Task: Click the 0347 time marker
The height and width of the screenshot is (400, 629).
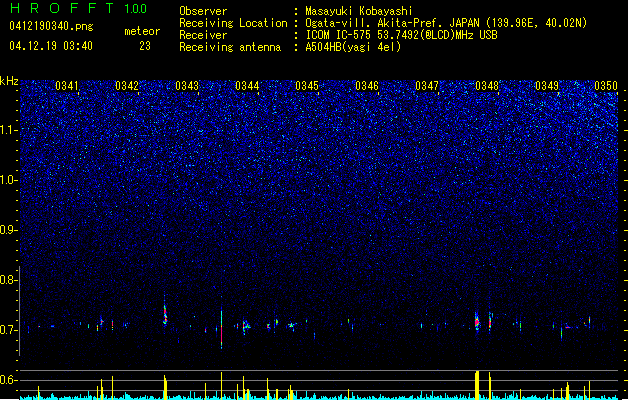Action: pos(426,86)
